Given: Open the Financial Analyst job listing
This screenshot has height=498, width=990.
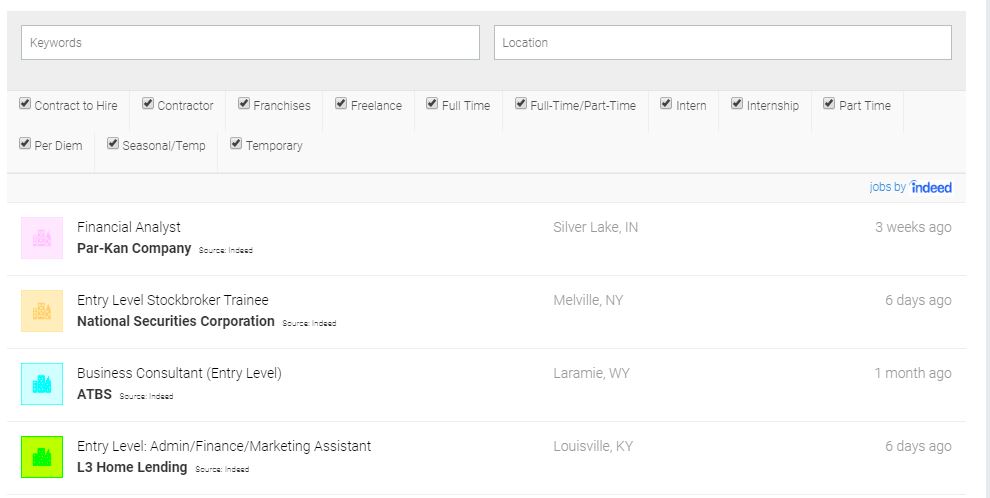Looking at the screenshot, I should pyautogui.click(x=129, y=227).
